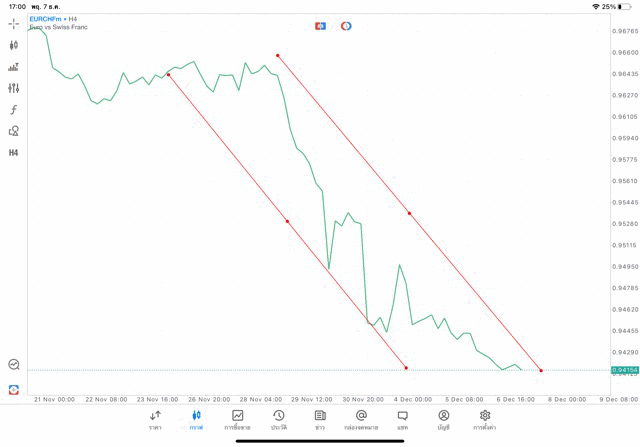Image resolution: width=640 pixels, height=447 pixels.
Task: Select the left red trendline midpoint handle
Action: tap(287, 221)
